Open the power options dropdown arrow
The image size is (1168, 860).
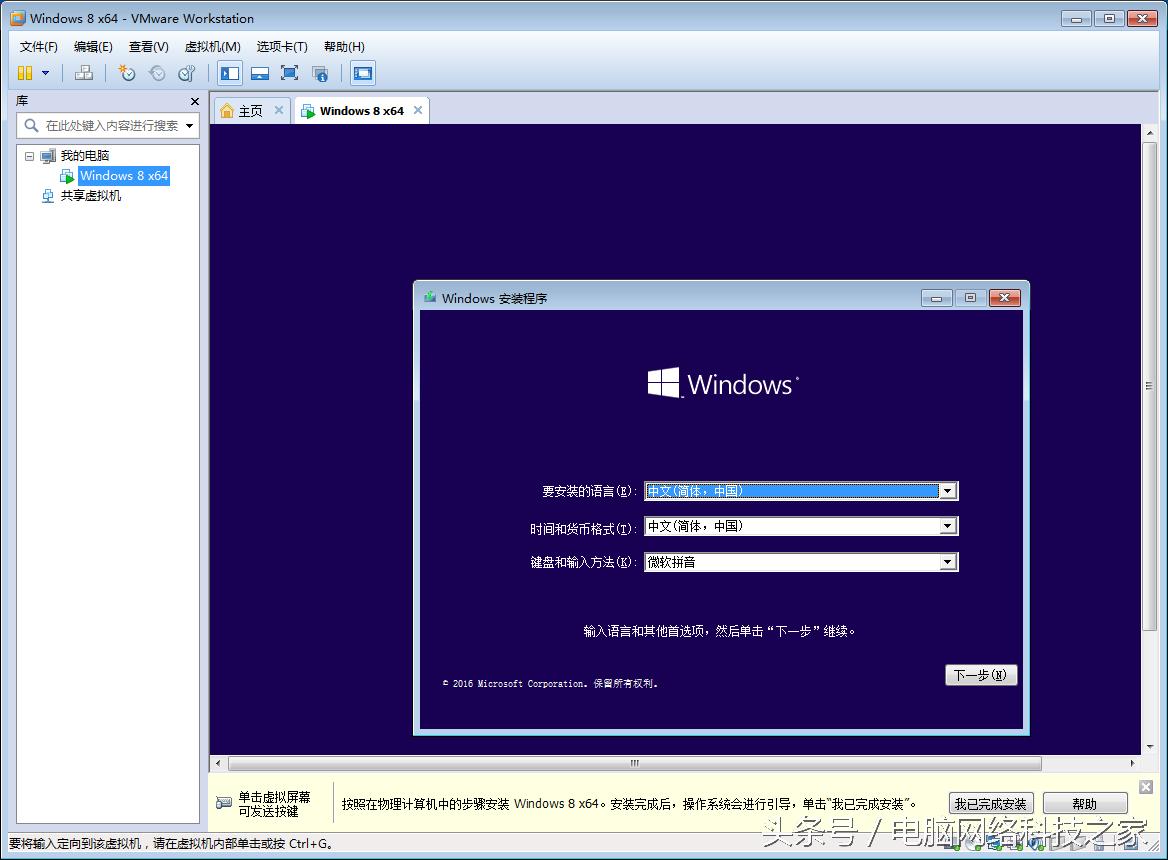45,73
